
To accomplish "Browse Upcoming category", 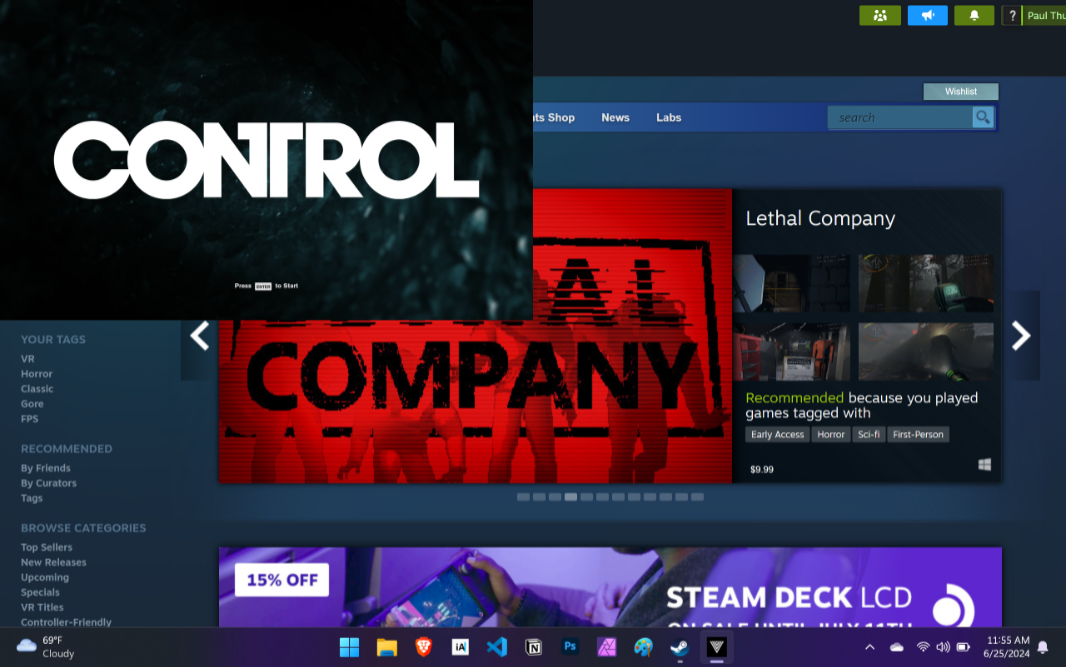I will point(45,577).
